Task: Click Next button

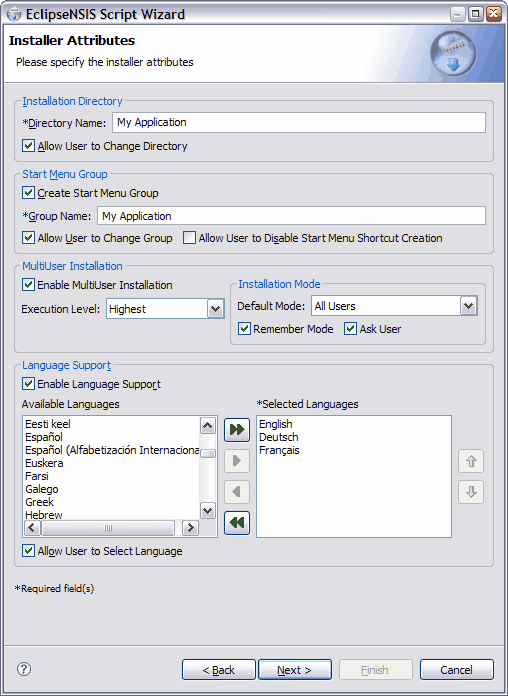Action: point(295,670)
